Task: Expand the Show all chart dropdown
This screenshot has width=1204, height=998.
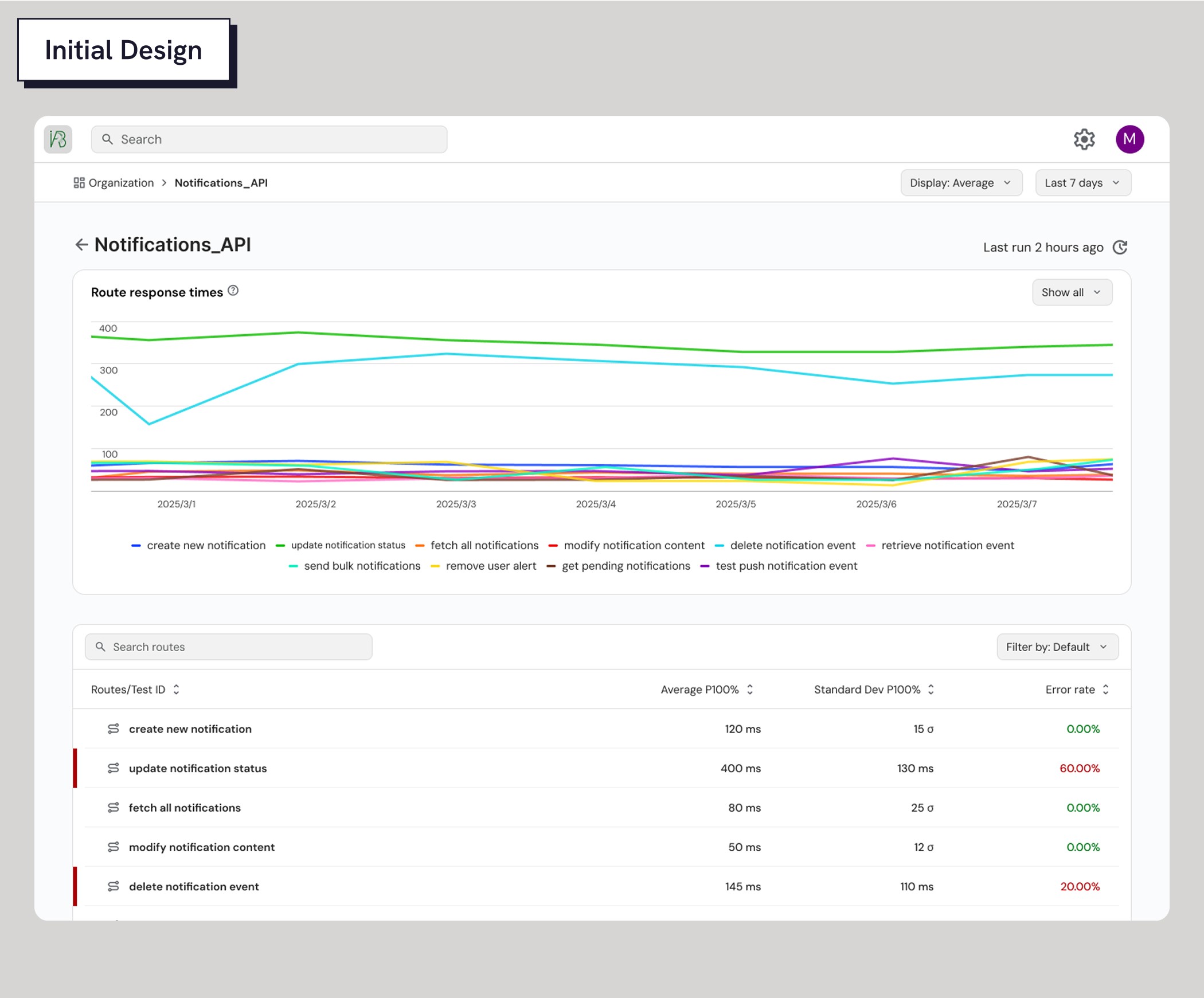Action: pyautogui.click(x=1072, y=292)
